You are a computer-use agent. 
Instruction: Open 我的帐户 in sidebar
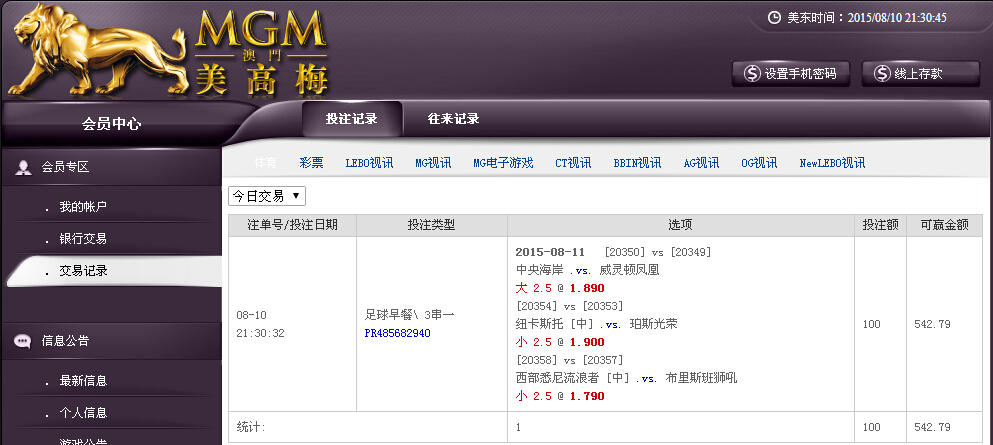pos(83,207)
